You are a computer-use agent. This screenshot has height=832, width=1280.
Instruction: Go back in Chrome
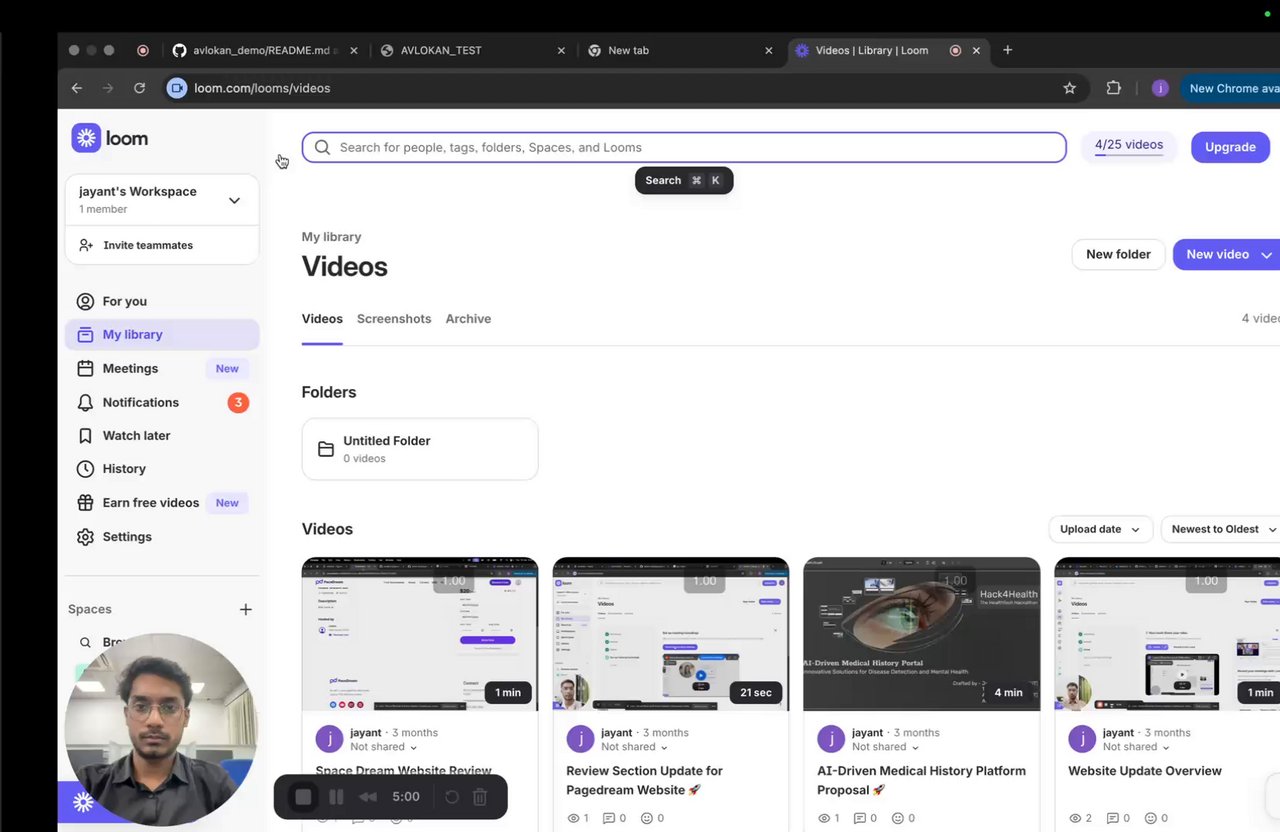click(77, 88)
